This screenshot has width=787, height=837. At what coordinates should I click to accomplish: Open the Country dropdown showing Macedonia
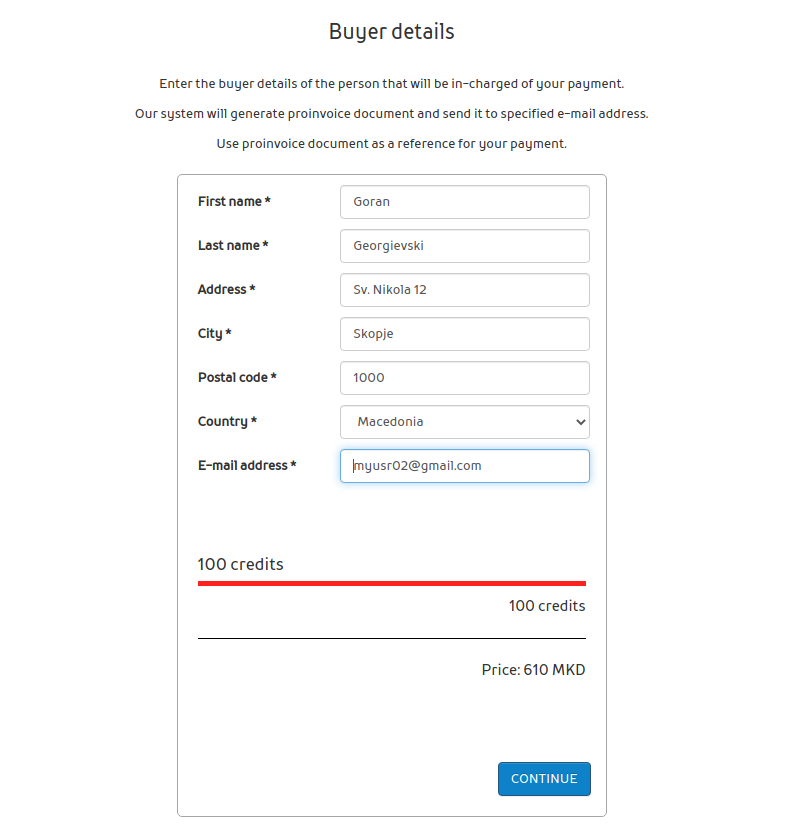coord(464,422)
